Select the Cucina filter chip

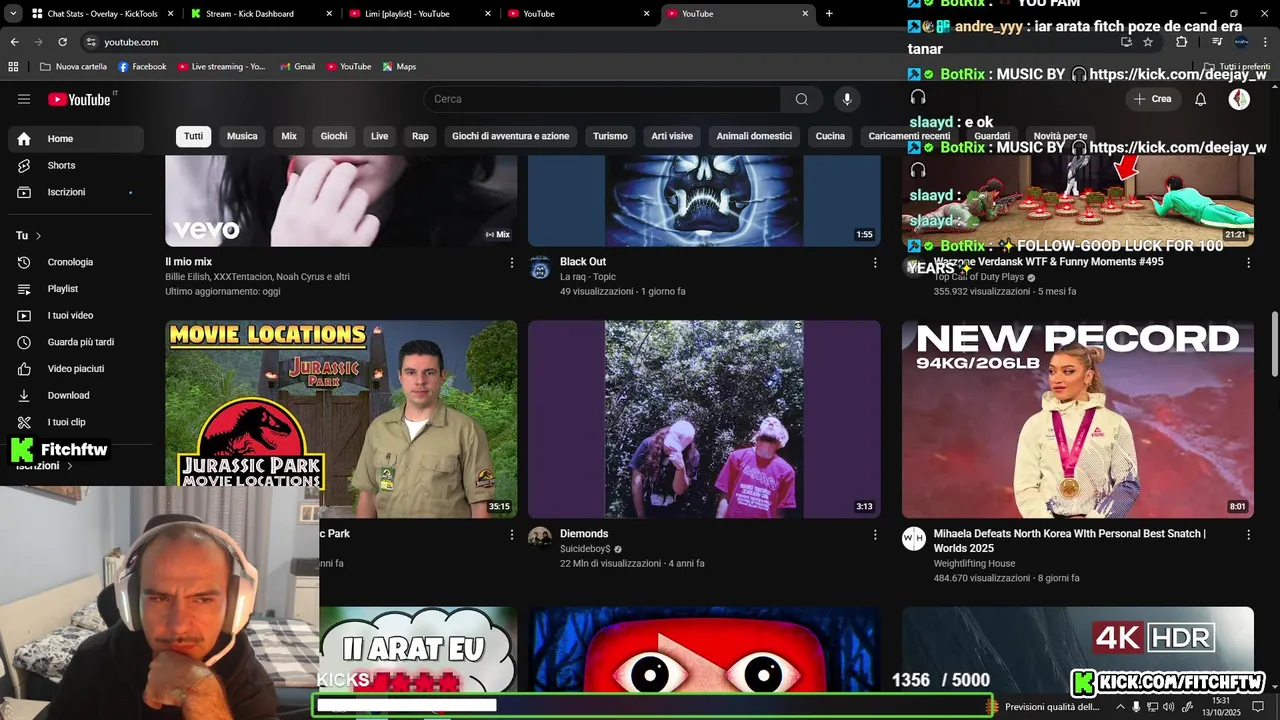[x=830, y=136]
